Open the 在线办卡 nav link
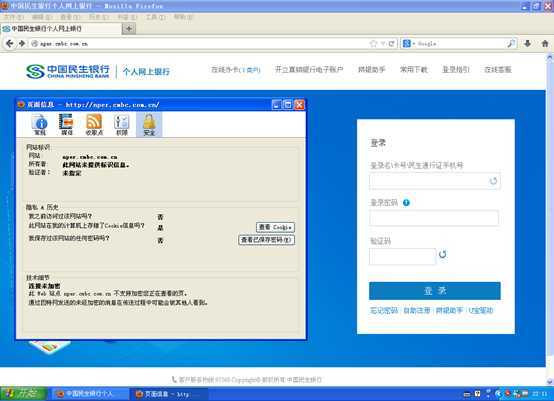The width and height of the screenshot is (554, 401). (236, 70)
